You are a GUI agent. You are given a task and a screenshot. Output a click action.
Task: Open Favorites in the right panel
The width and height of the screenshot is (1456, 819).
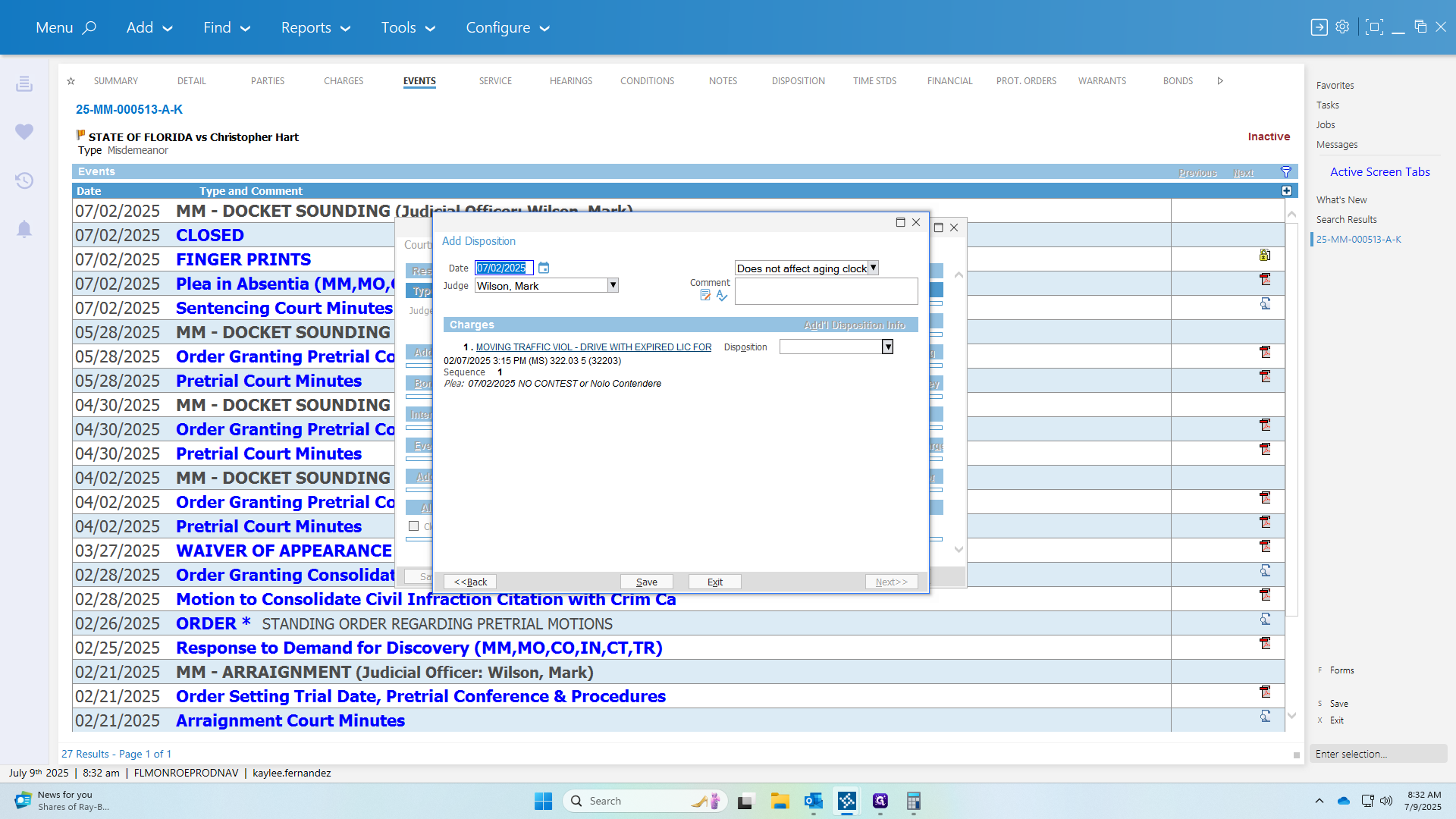click(1335, 86)
